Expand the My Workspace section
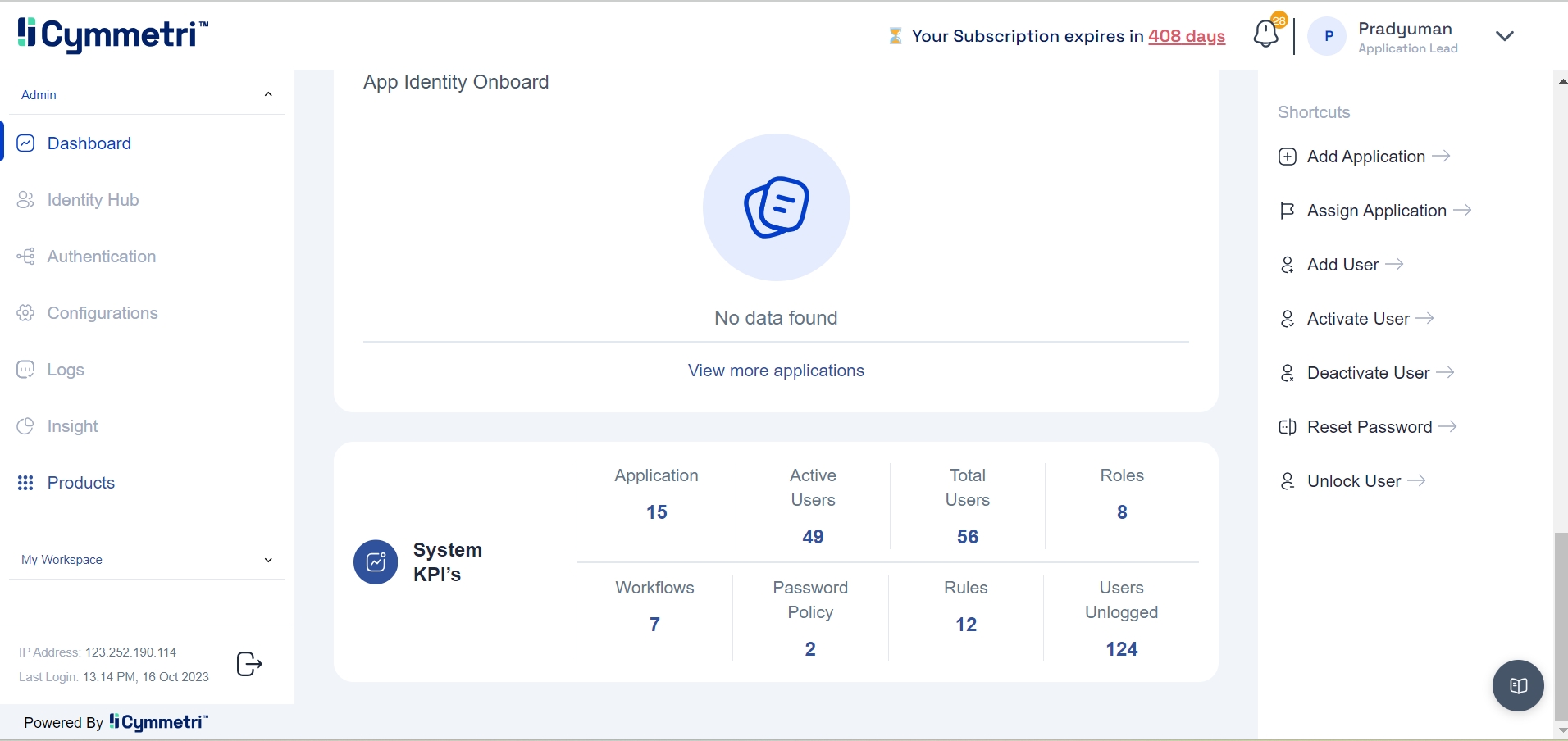This screenshot has width=1568, height=741. coord(268,560)
